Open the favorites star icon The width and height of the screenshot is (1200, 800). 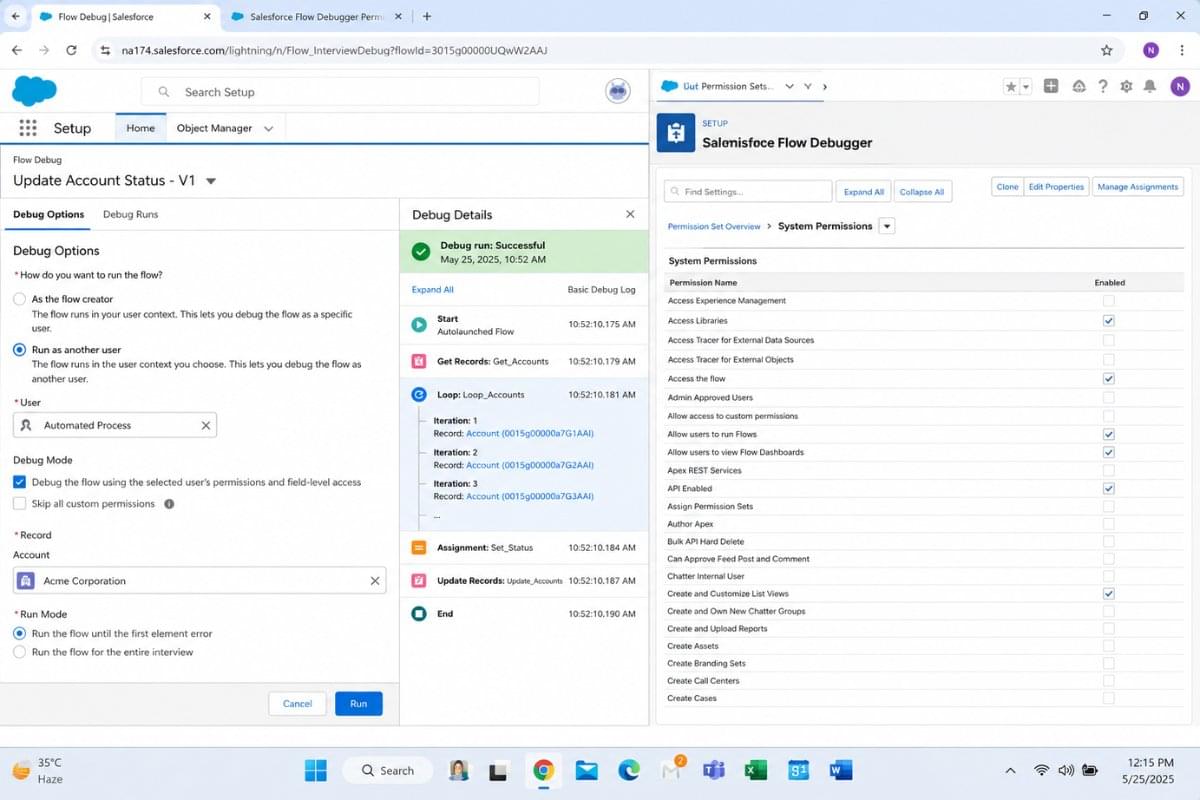coord(1011,87)
